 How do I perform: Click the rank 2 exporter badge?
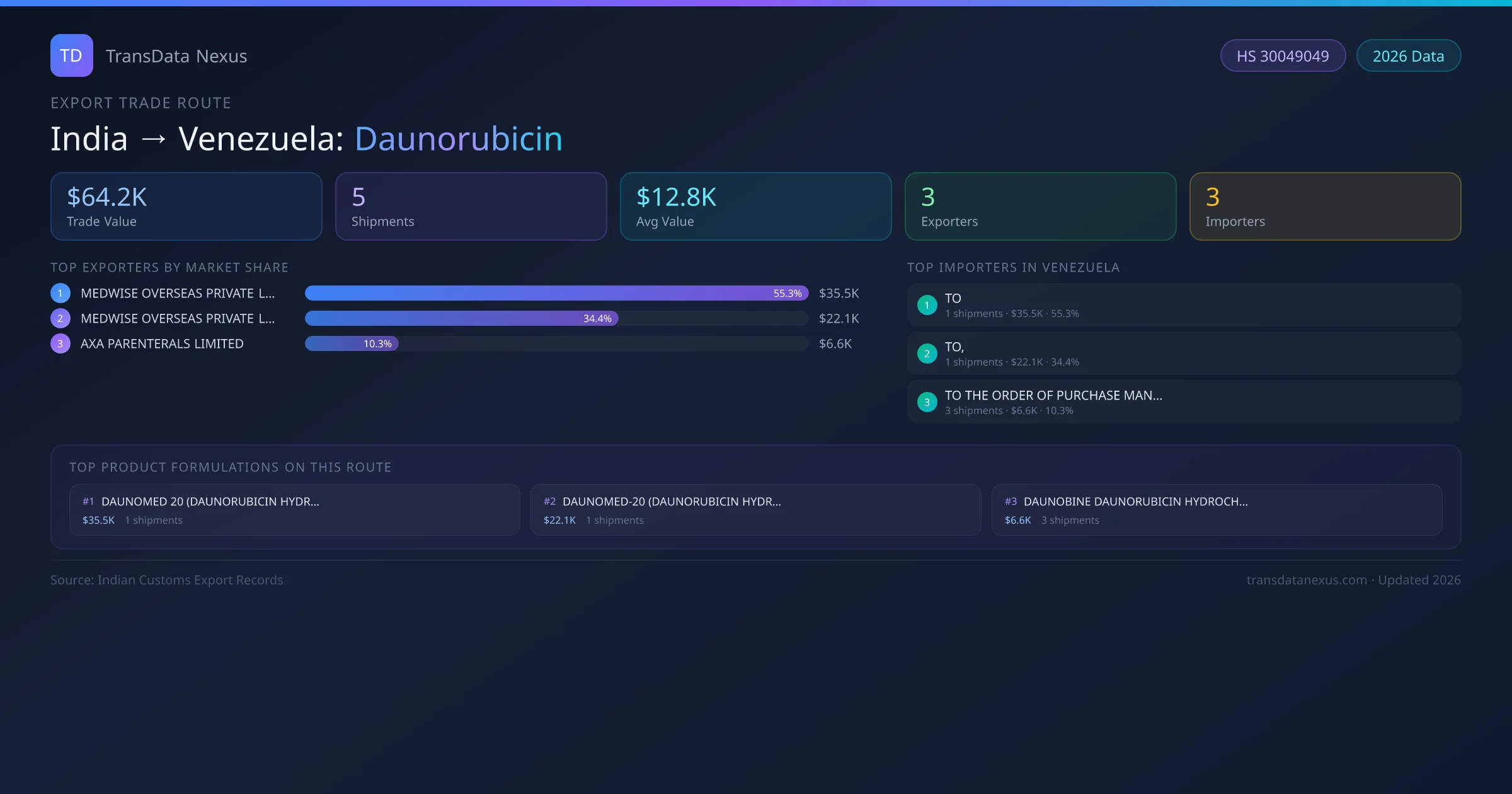pyautogui.click(x=60, y=318)
